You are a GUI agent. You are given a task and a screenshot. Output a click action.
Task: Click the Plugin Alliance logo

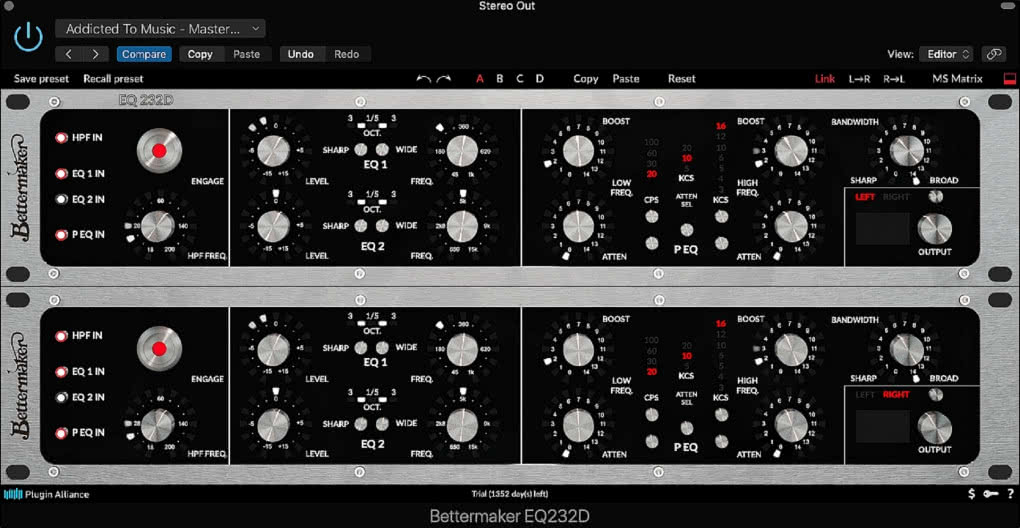46,494
